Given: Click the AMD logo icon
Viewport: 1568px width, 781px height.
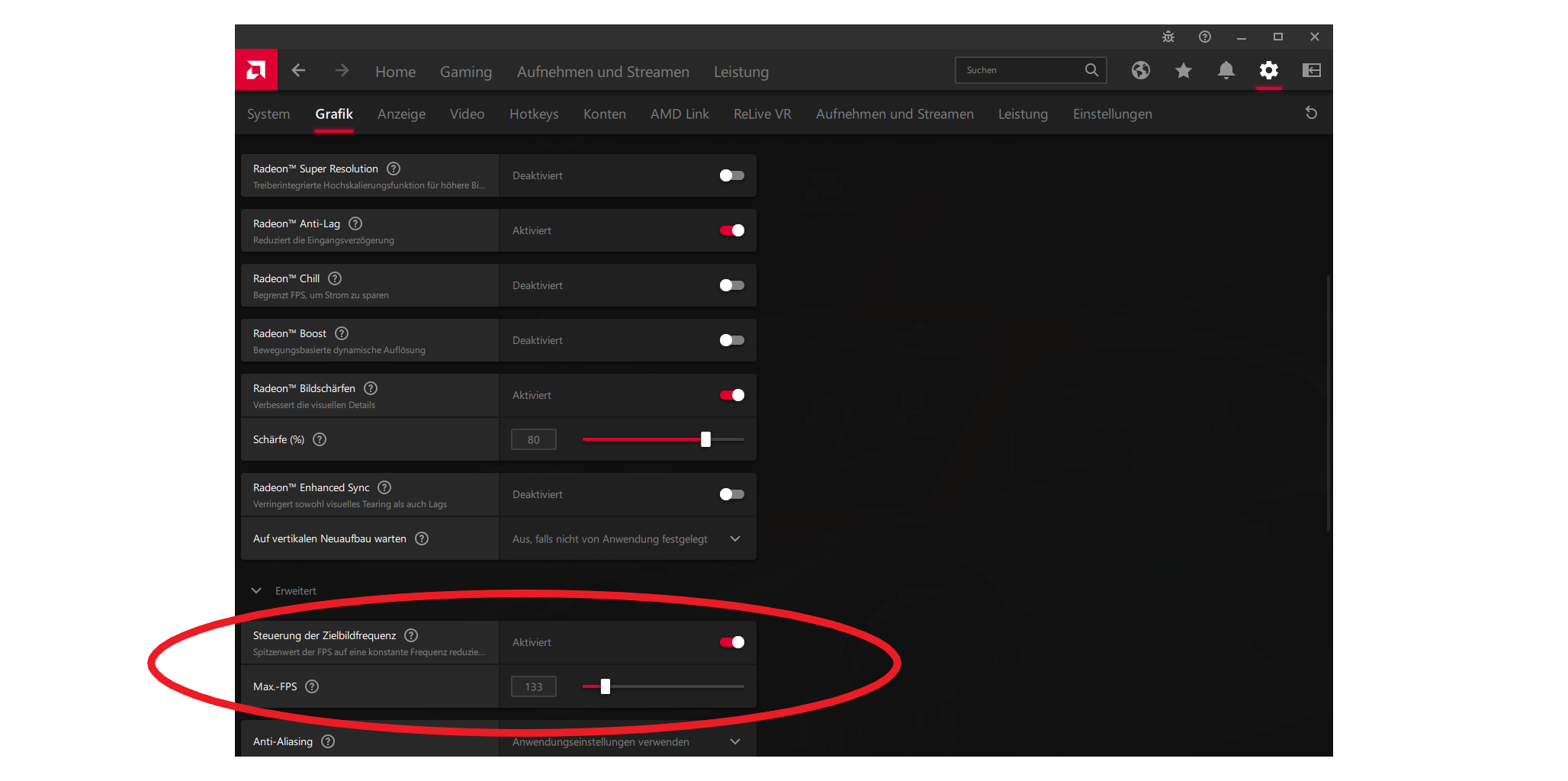Looking at the screenshot, I should coord(256,70).
